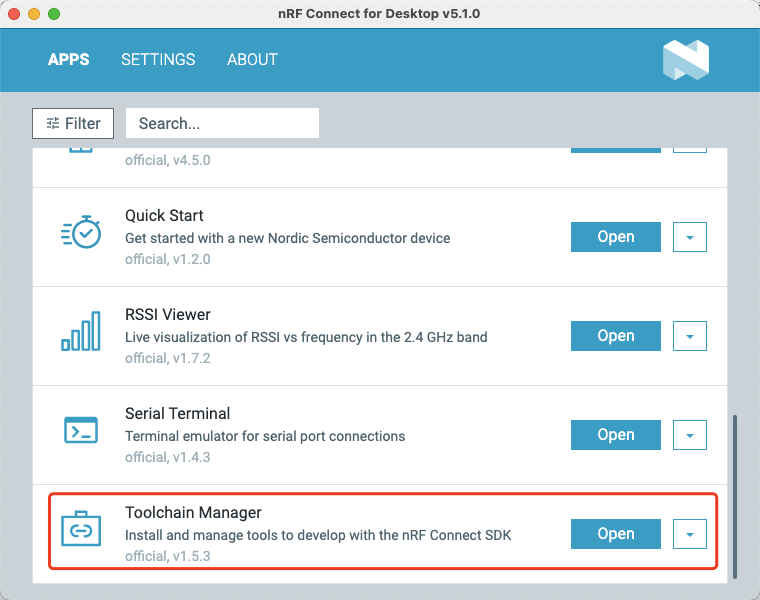Screen dimensions: 760x600
Task: Click the RSSI Viewer signal bars icon
Action: pos(81,331)
